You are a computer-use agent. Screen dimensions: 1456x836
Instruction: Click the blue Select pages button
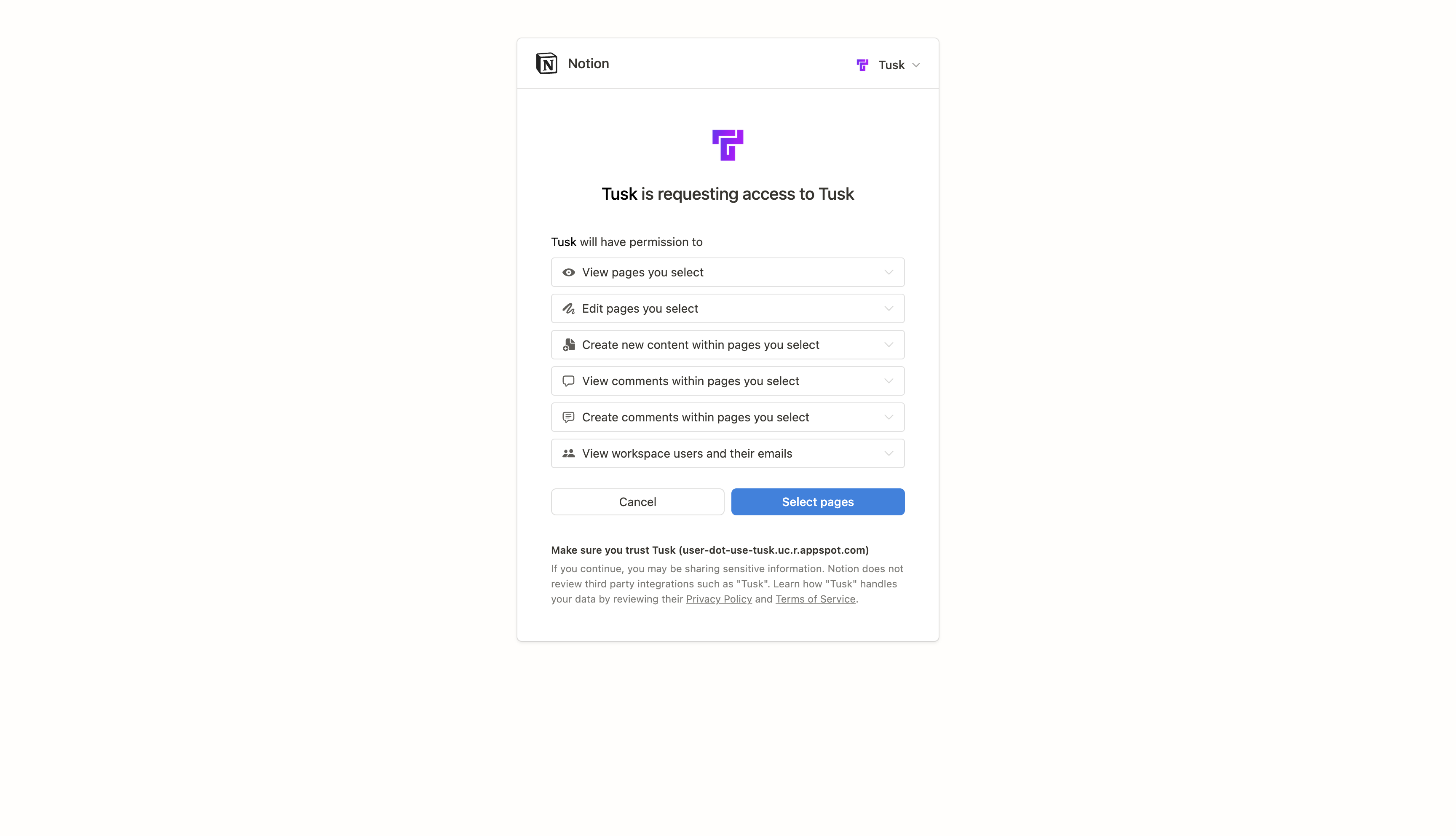point(817,501)
